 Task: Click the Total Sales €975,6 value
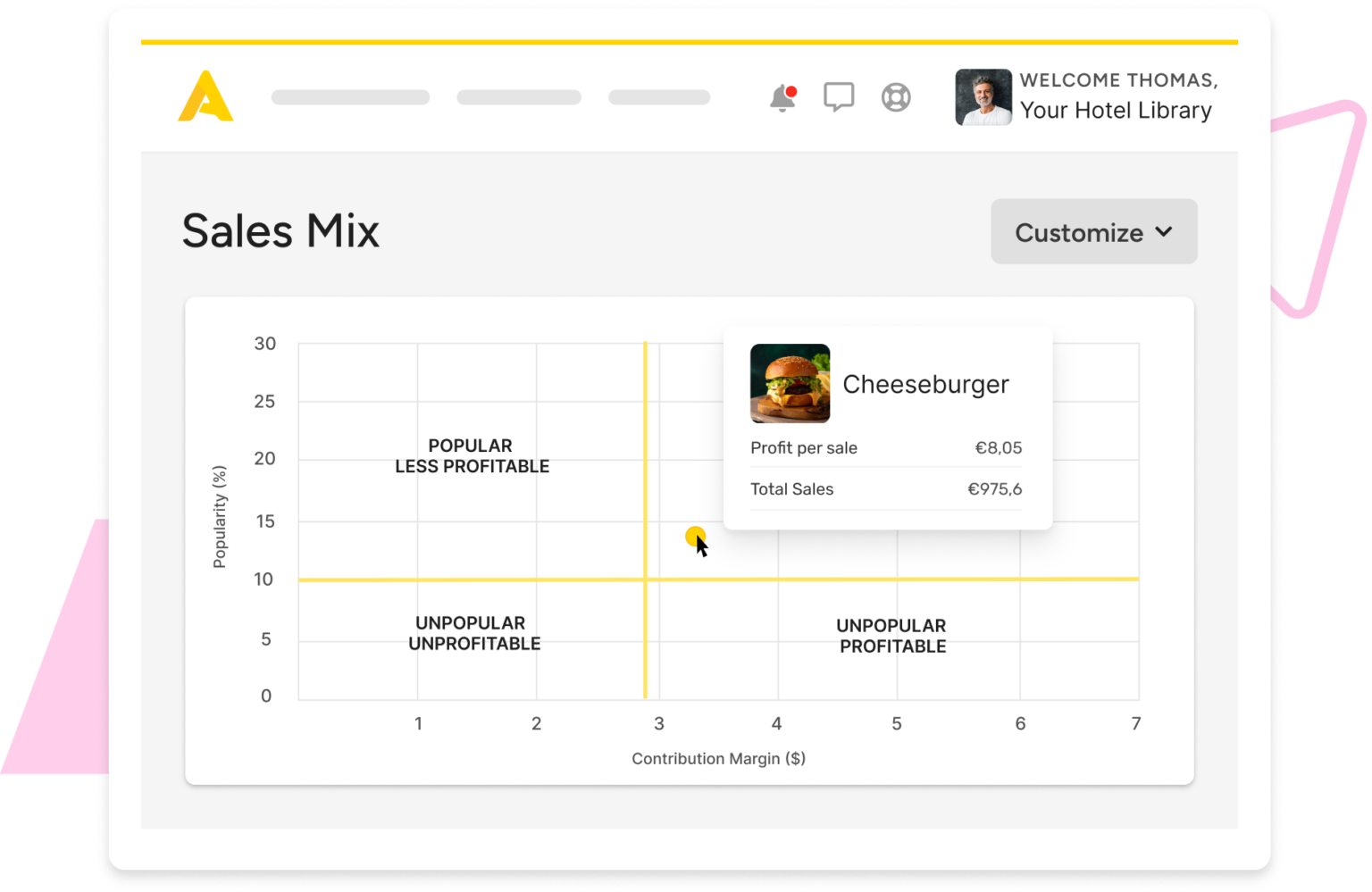click(x=993, y=488)
